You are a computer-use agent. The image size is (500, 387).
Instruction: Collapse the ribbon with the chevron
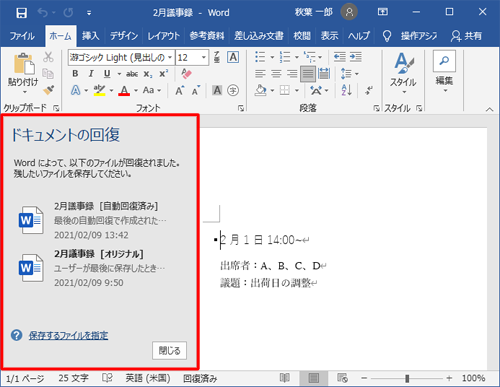click(x=489, y=109)
